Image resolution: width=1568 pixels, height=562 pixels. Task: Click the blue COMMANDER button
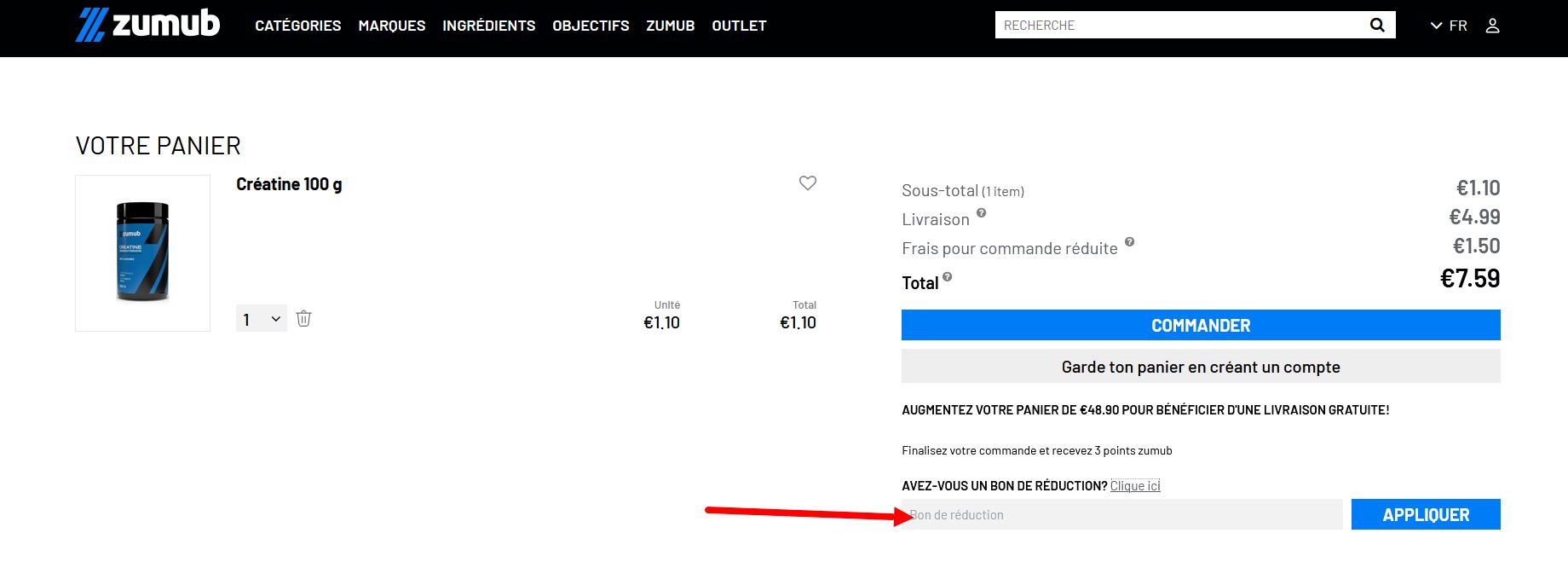click(x=1201, y=325)
